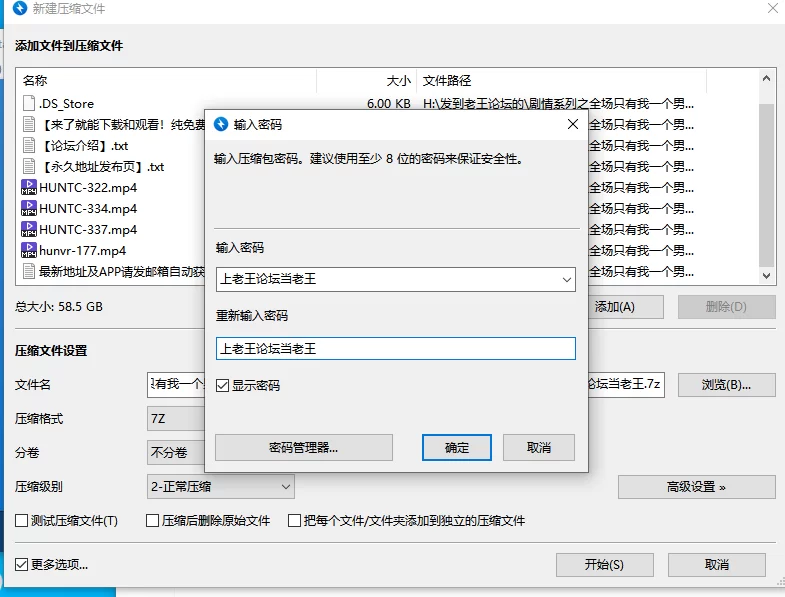Click the 重新输入密码 text field
The height and width of the screenshot is (597, 785).
click(x=396, y=349)
